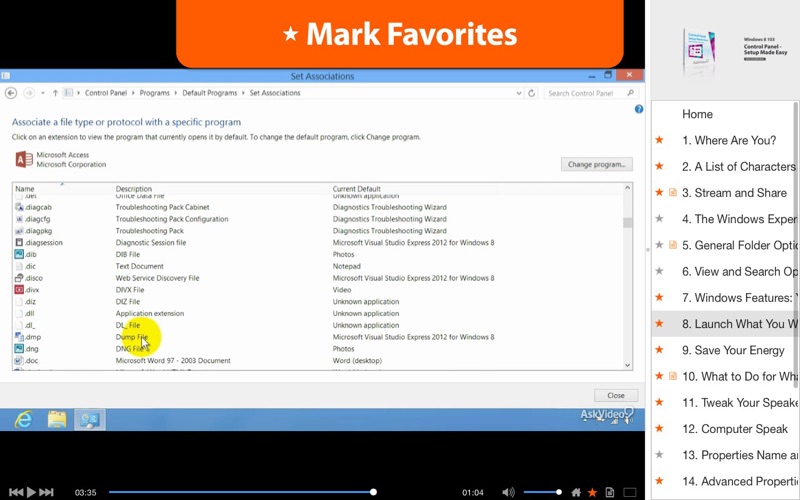Open File Explorer from the taskbar
The width and height of the screenshot is (800, 500).
[x=57, y=419]
